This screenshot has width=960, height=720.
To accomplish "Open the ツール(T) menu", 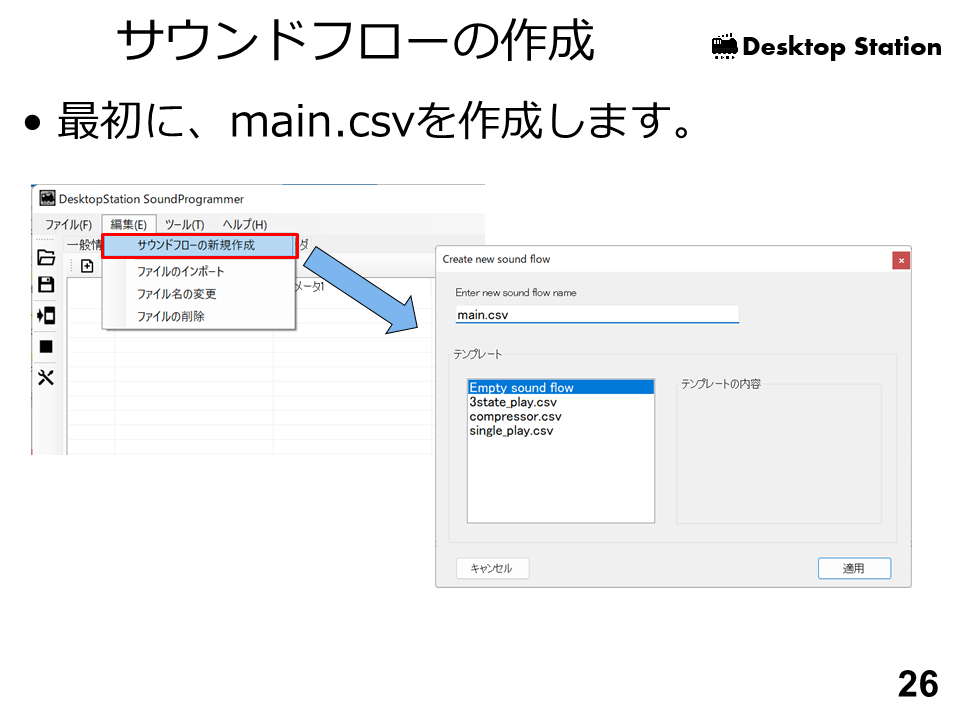I will [184, 225].
